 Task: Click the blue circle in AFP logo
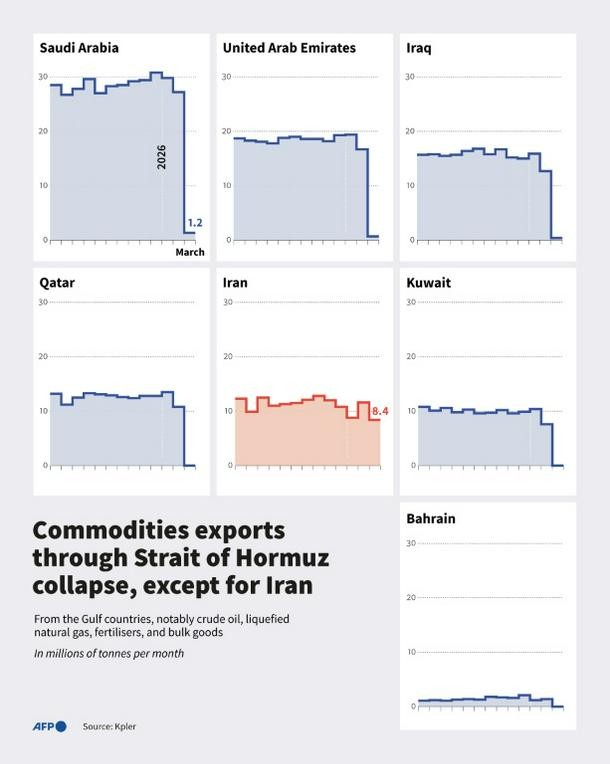click(x=61, y=726)
